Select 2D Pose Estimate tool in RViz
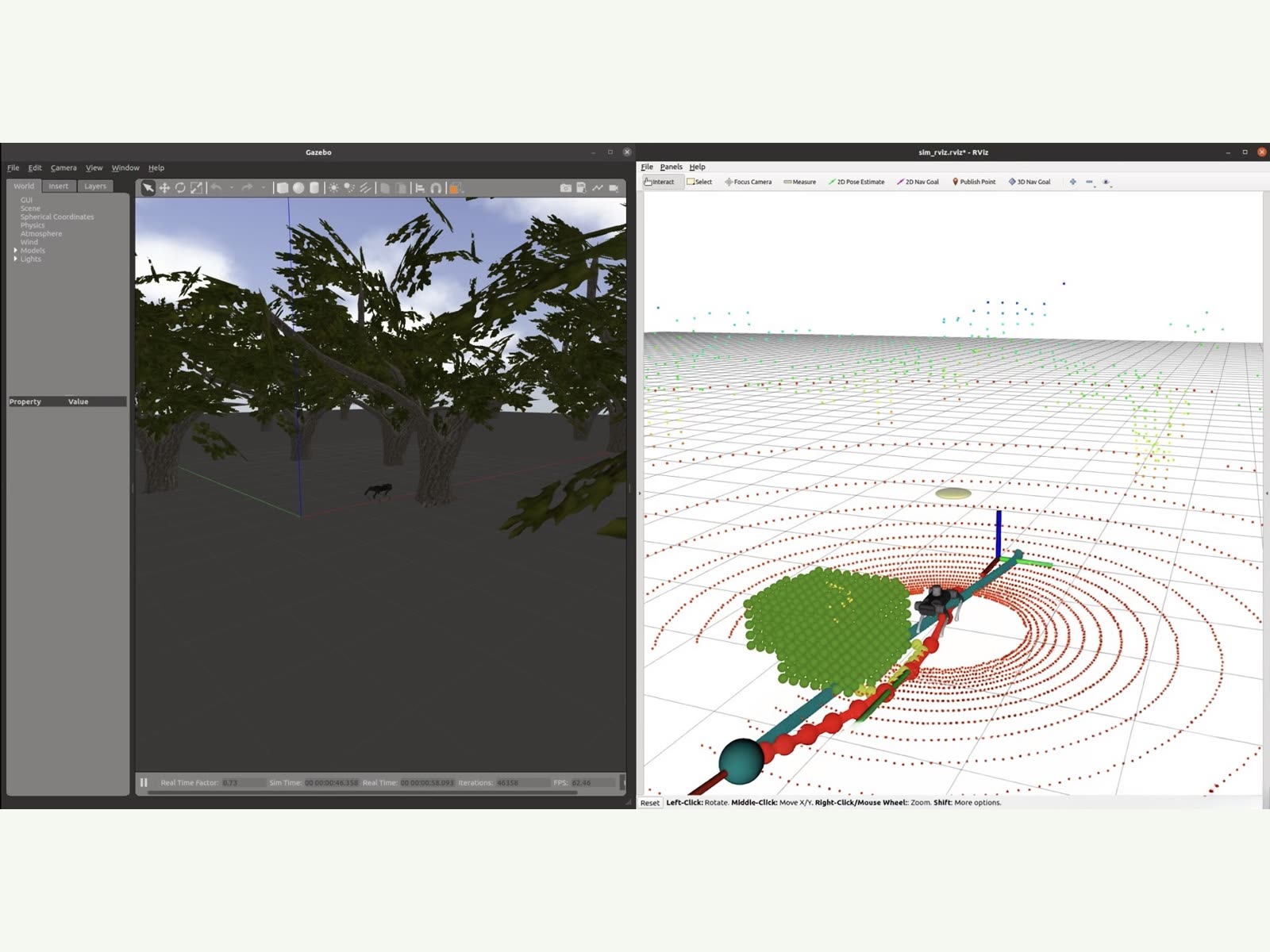The width and height of the screenshot is (1270, 952). point(856,182)
